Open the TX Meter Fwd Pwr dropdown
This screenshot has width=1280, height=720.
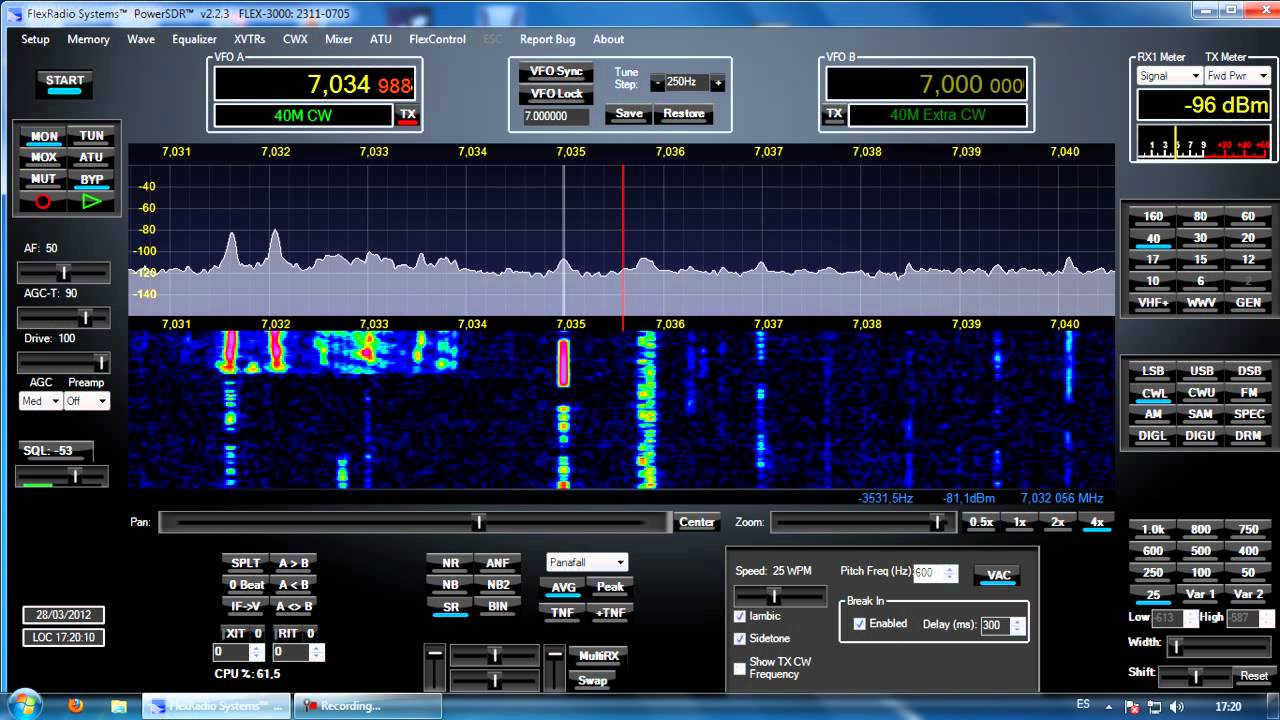click(x=1237, y=76)
